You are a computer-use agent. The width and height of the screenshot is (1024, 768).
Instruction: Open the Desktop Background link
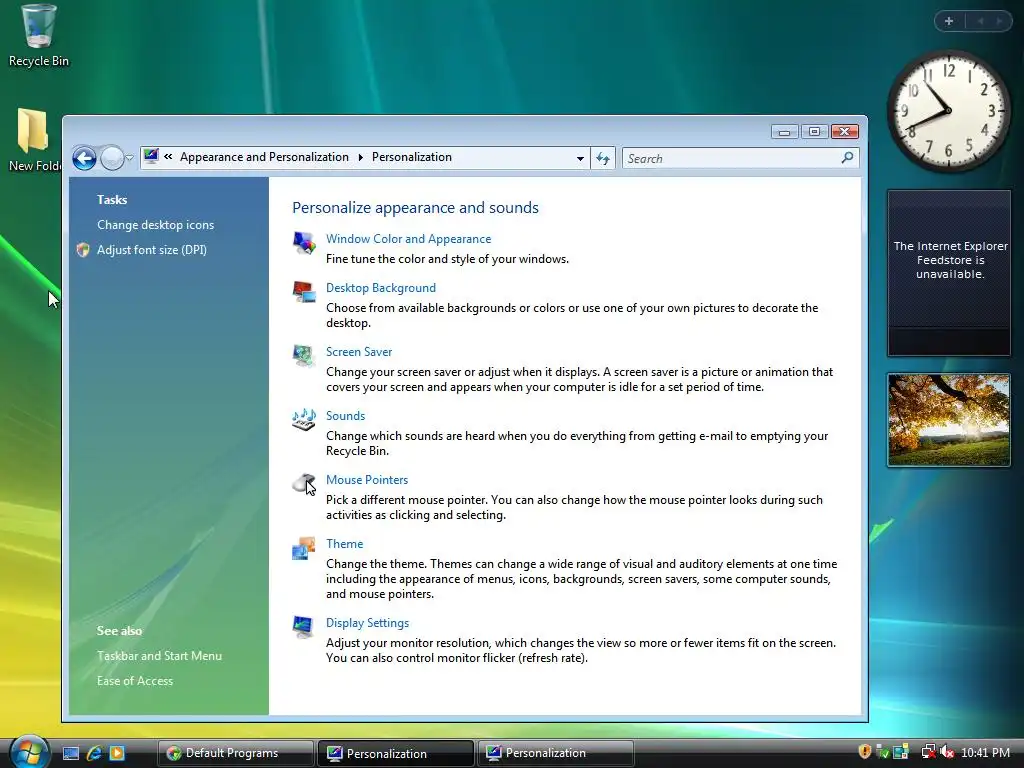(381, 288)
